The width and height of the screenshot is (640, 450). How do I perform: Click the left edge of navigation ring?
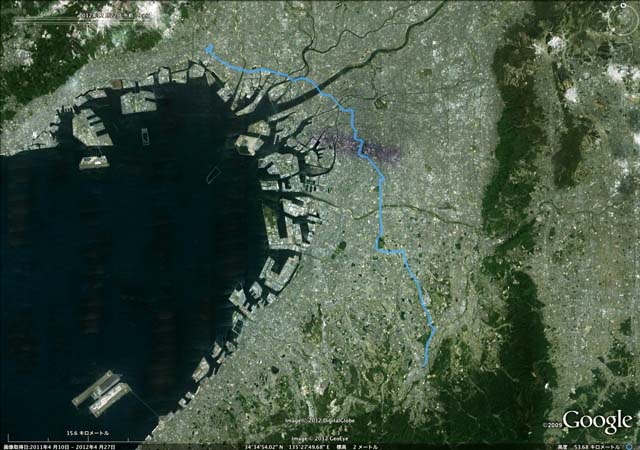[609, 19]
